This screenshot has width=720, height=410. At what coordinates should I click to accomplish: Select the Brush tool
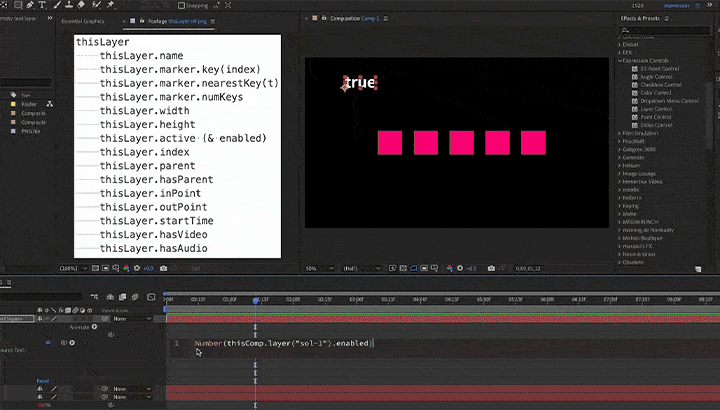point(57,5)
